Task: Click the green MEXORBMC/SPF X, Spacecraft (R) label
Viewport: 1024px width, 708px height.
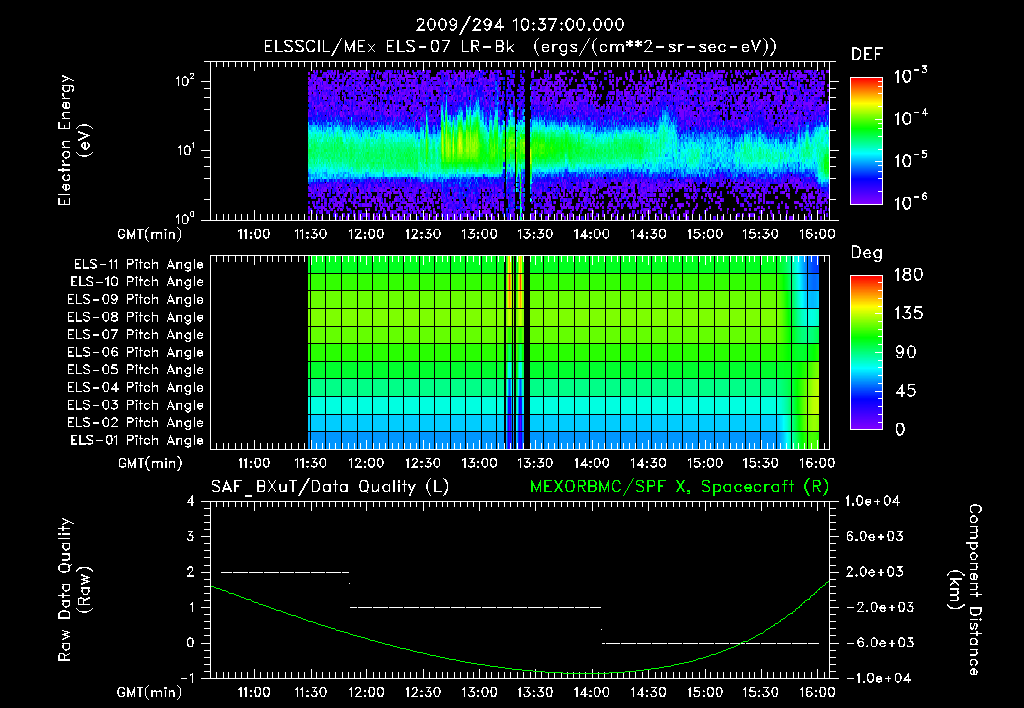Action: pos(679,487)
